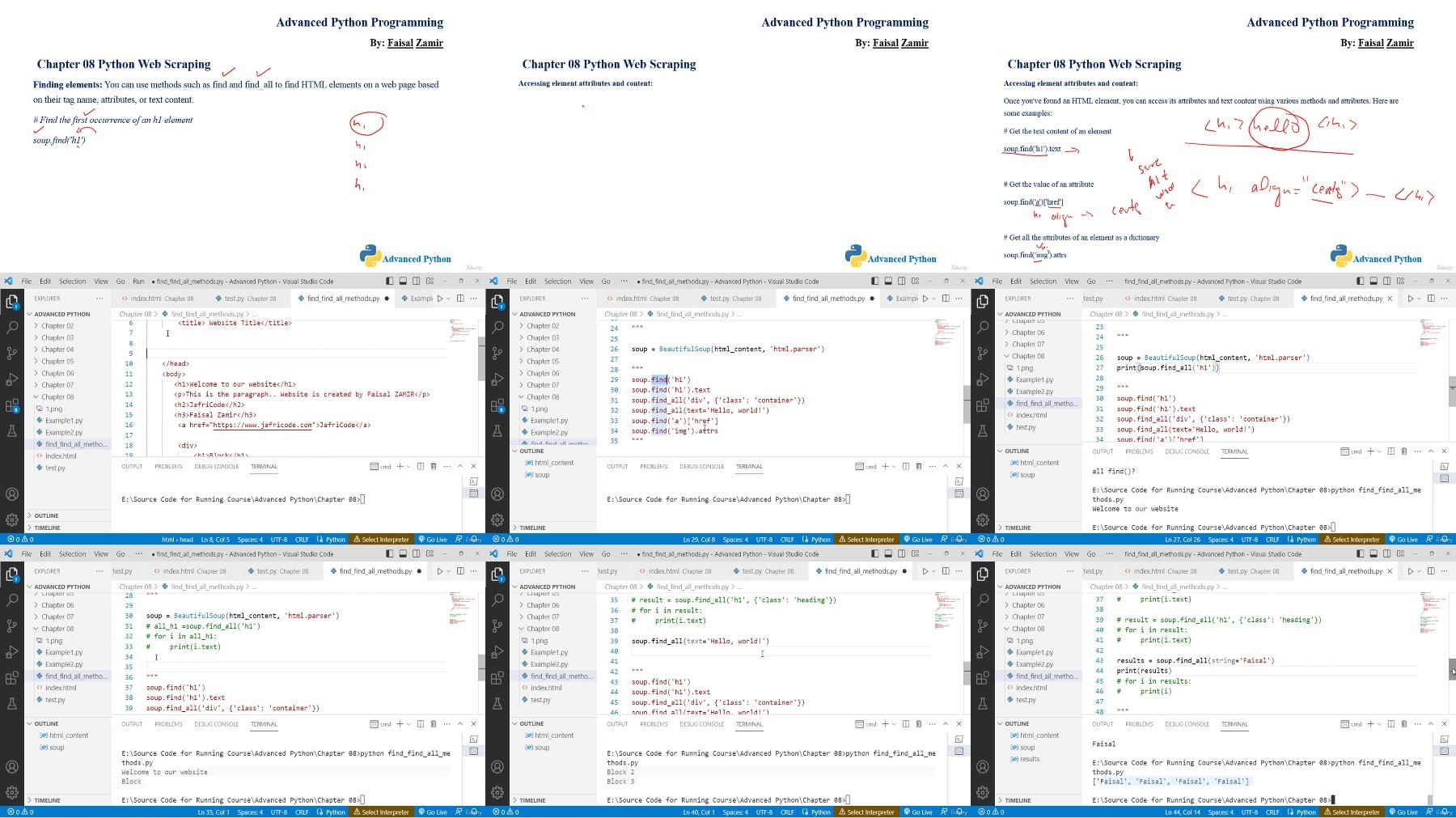This screenshot has width=1456, height=818.
Task: Open terminal profile dropdown in the Ln 40, Col 1 window
Action: (895, 723)
